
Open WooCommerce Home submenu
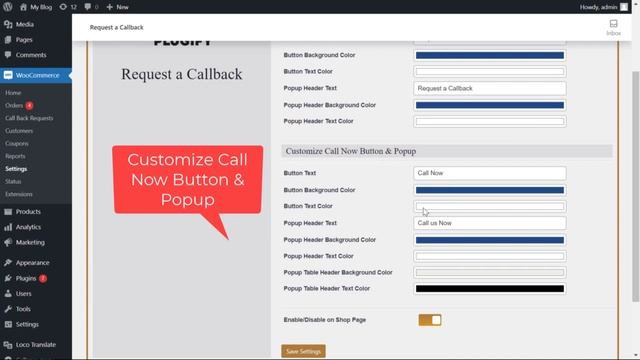pos(13,93)
